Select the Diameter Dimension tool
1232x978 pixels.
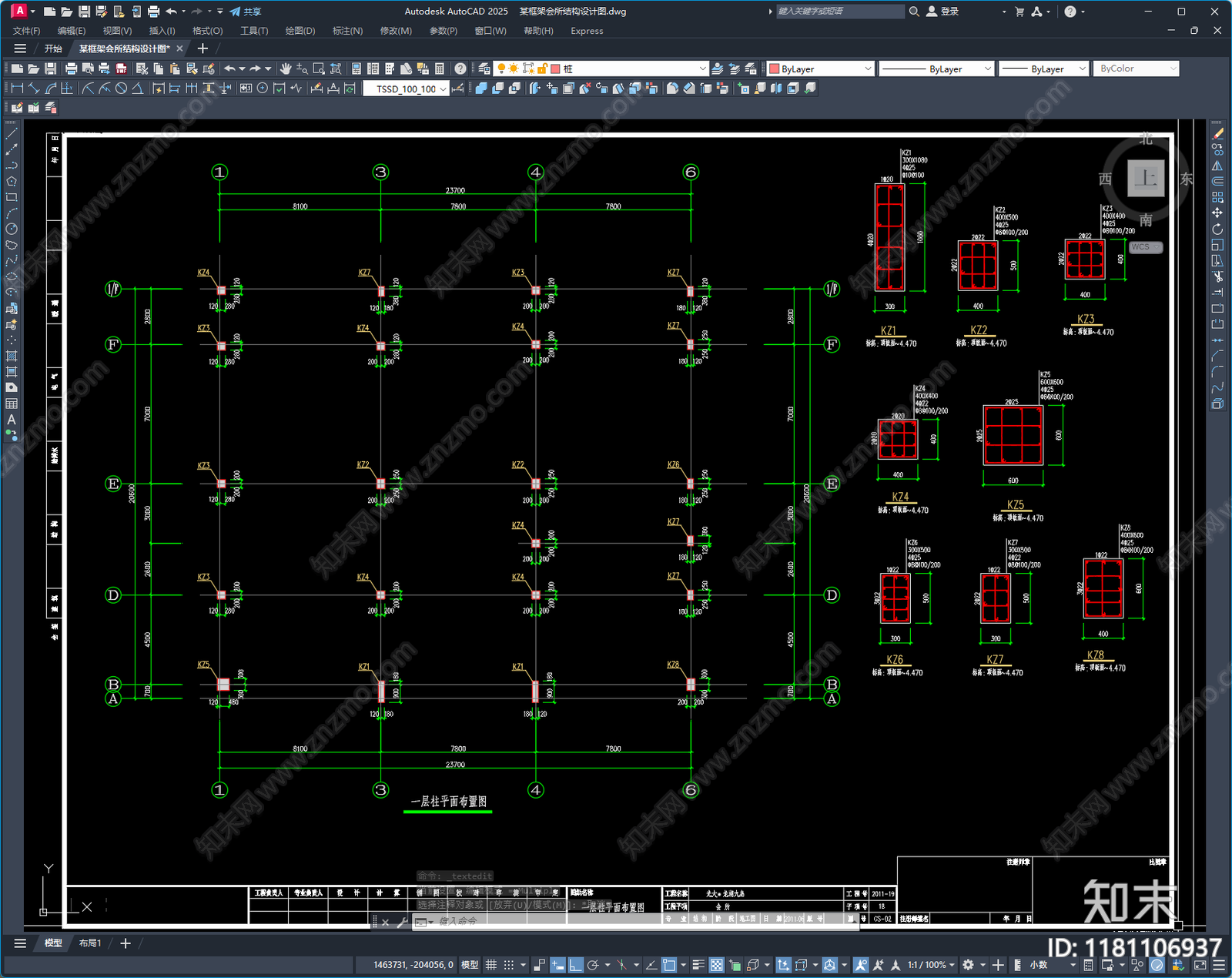(x=121, y=89)
